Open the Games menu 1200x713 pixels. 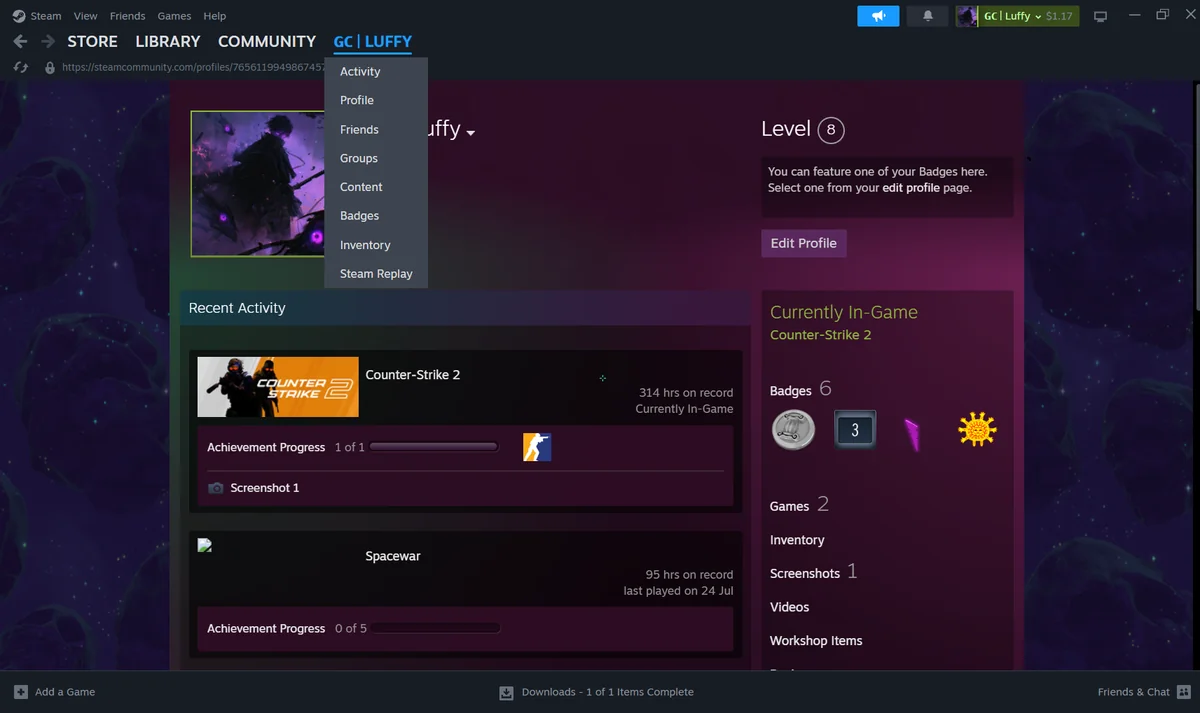pyautogui.click(x=174, y=16)
